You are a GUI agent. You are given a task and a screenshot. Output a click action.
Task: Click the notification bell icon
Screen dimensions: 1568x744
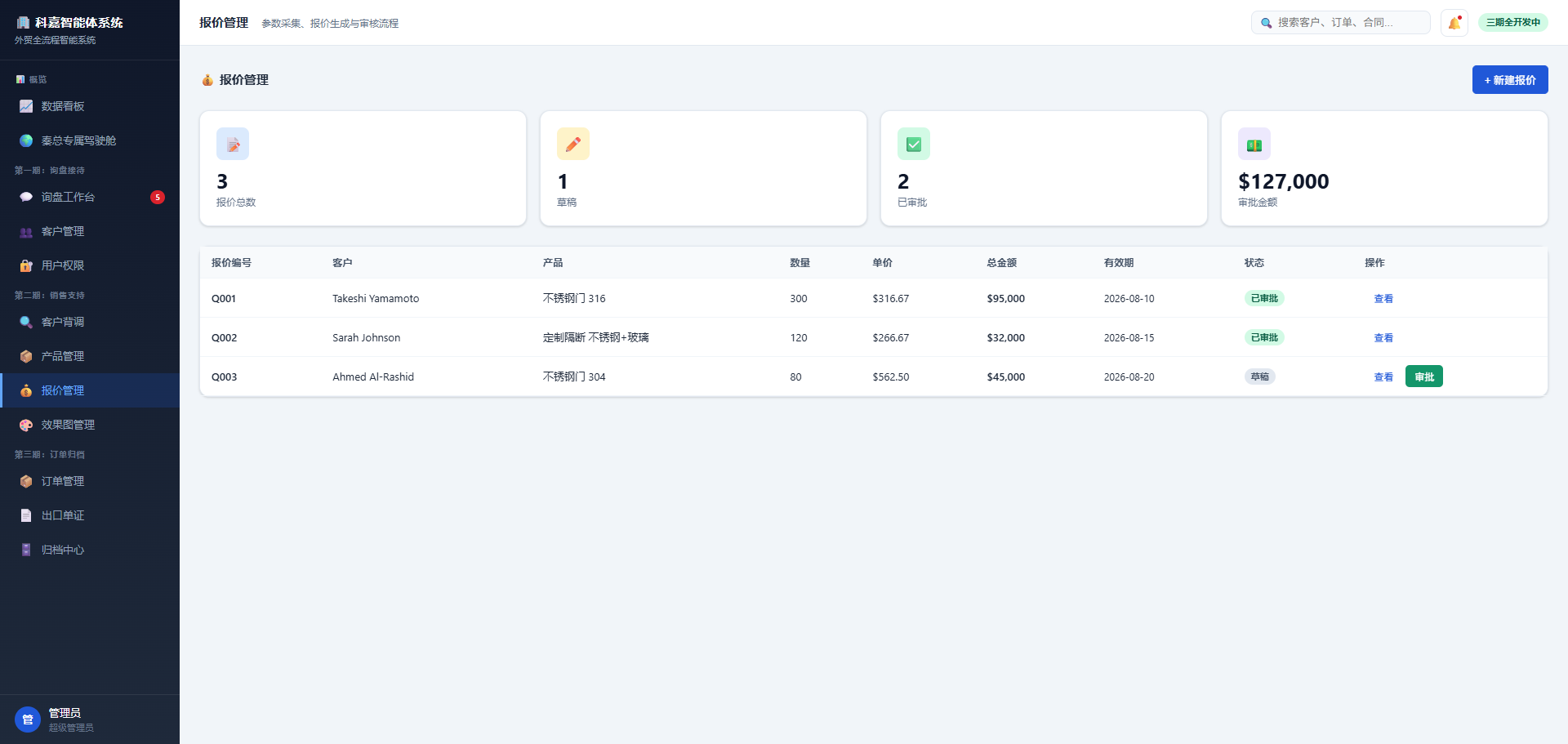coord(1454,23)
